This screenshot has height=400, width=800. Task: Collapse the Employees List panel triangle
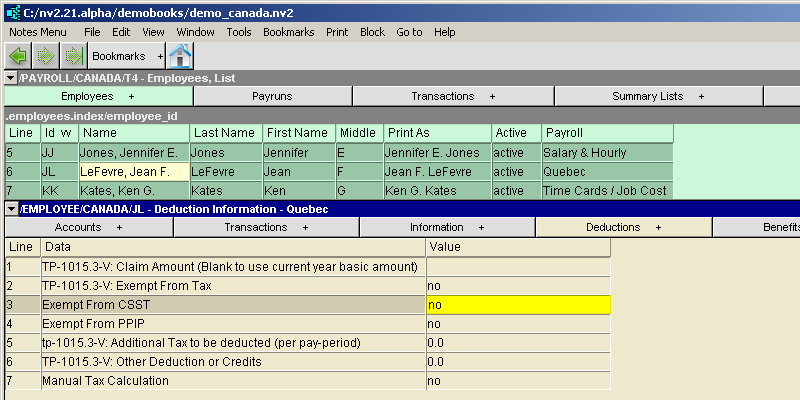coord(10,78)
